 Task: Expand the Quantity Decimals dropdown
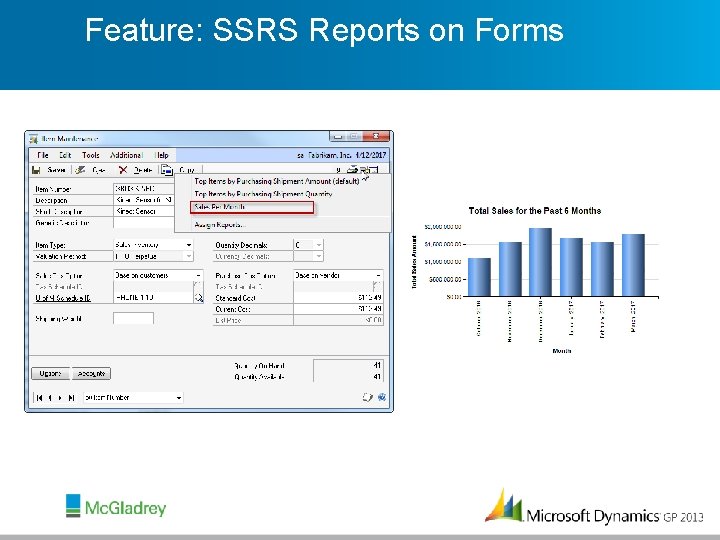click(x=319, y=245)
